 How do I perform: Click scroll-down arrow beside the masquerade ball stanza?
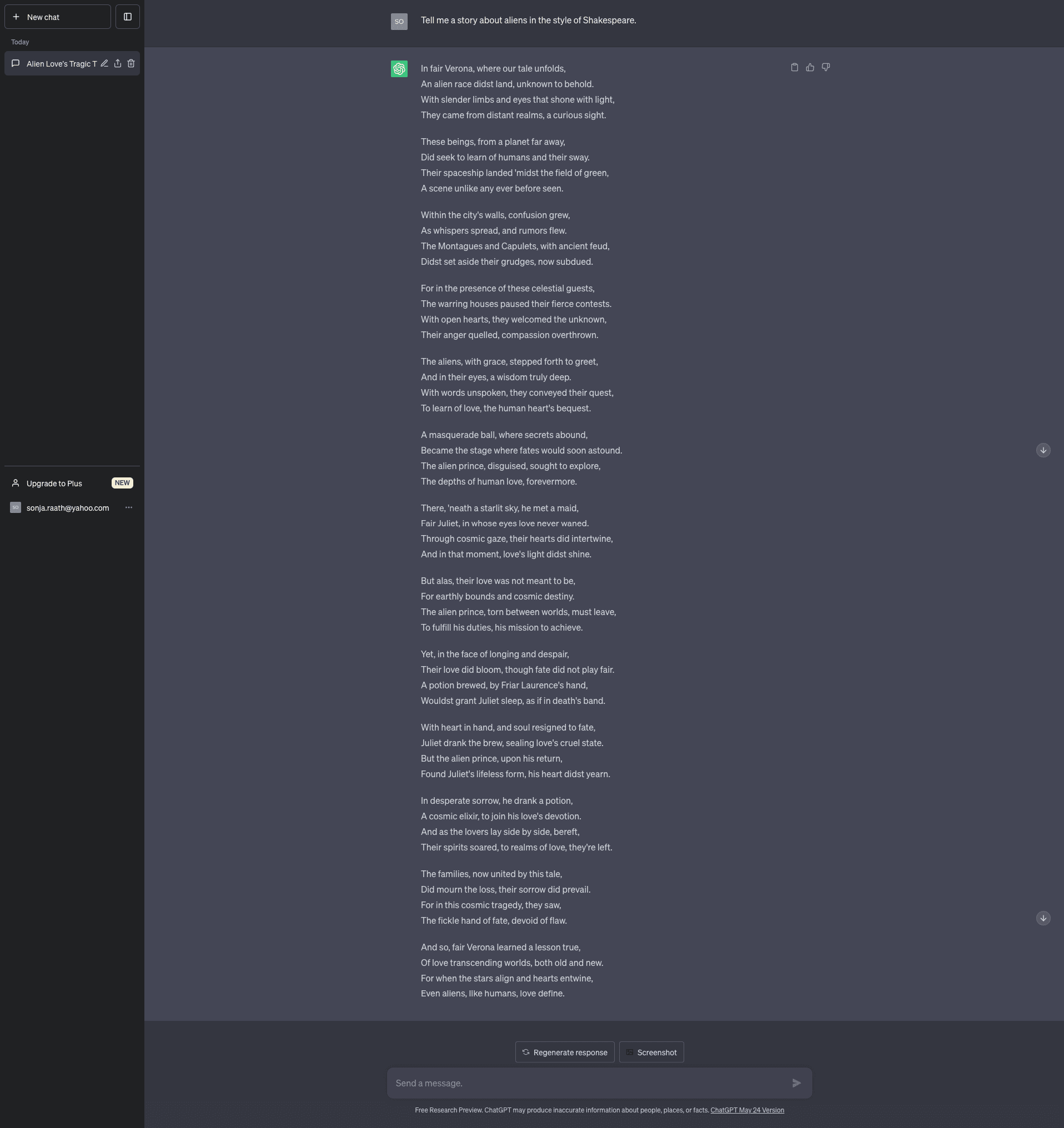click(1043, 450)
